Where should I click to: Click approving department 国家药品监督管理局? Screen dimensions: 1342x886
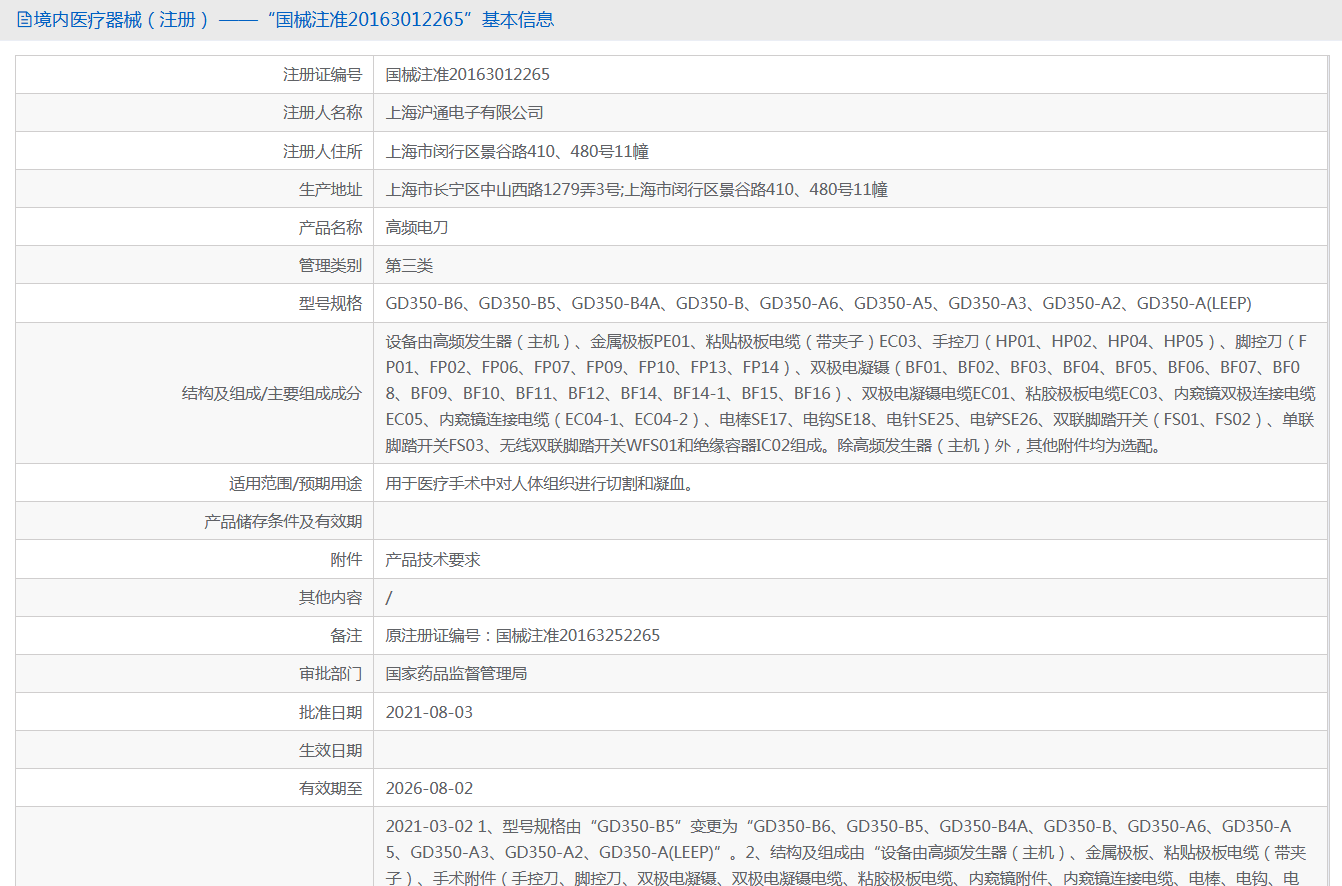[x=456, y=673]
